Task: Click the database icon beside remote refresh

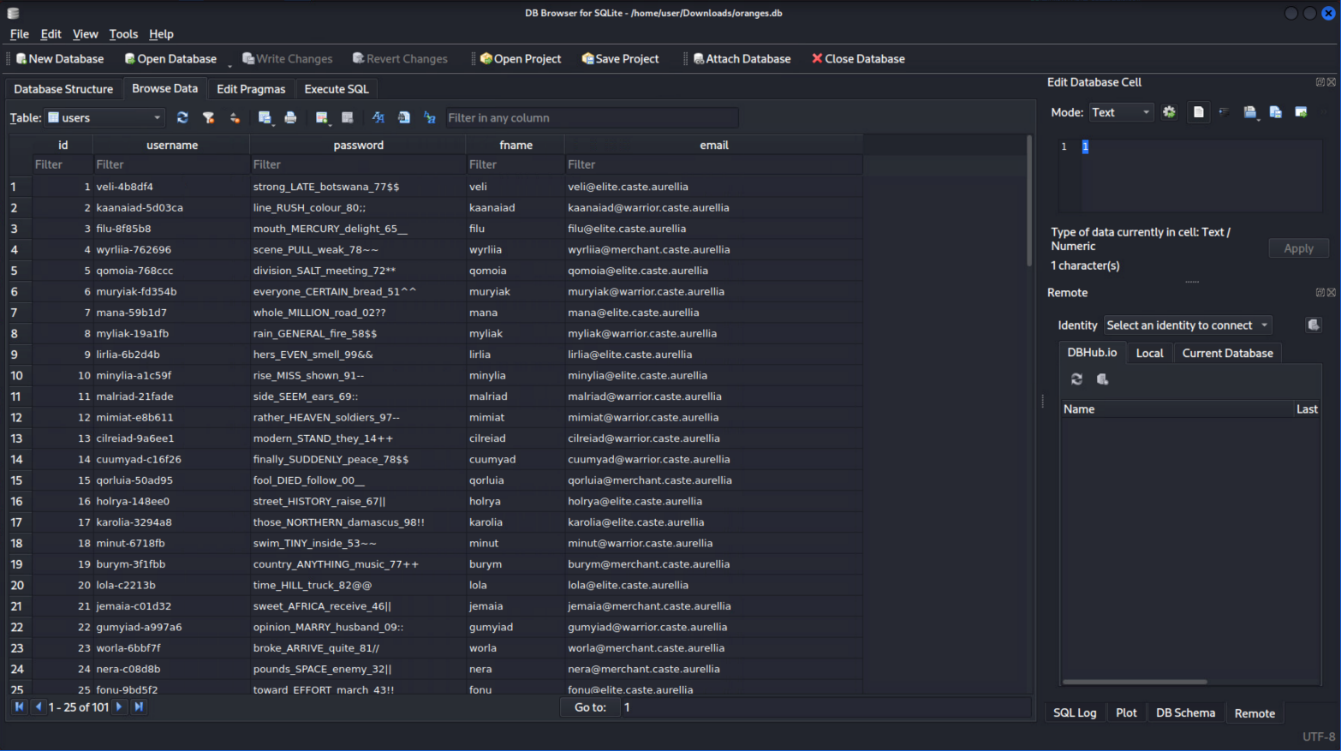Action: (x=1102, y=379)
